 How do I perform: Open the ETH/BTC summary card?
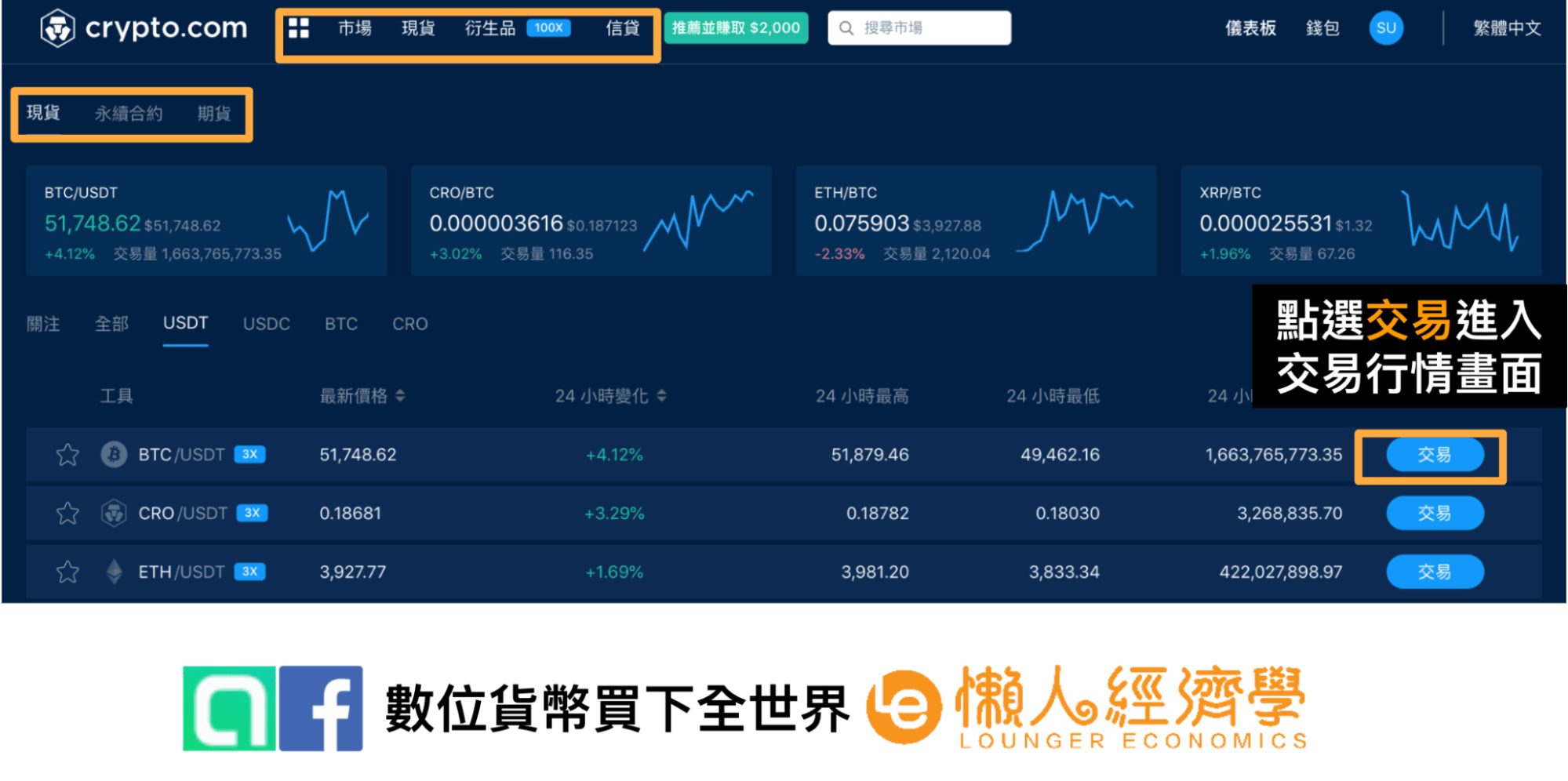977,220
